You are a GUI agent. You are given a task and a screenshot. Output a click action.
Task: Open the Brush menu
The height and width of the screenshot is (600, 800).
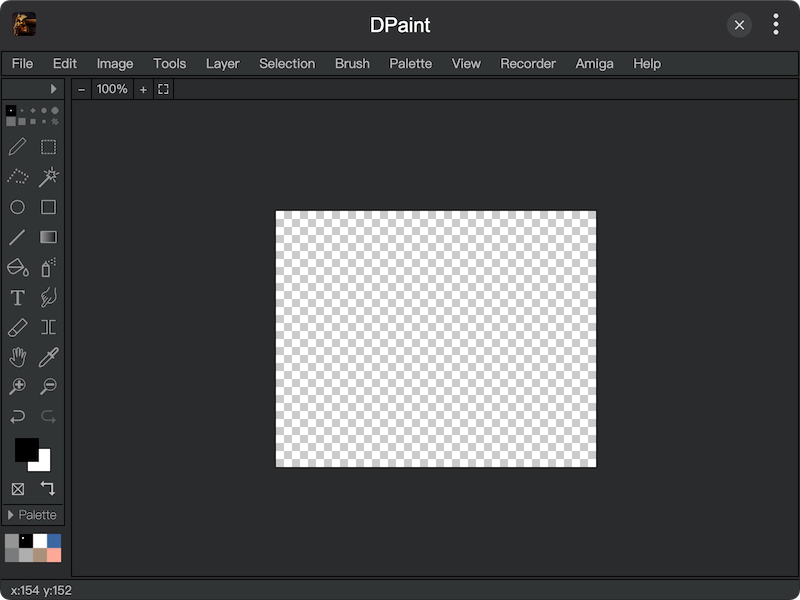(x=352, y=64)
